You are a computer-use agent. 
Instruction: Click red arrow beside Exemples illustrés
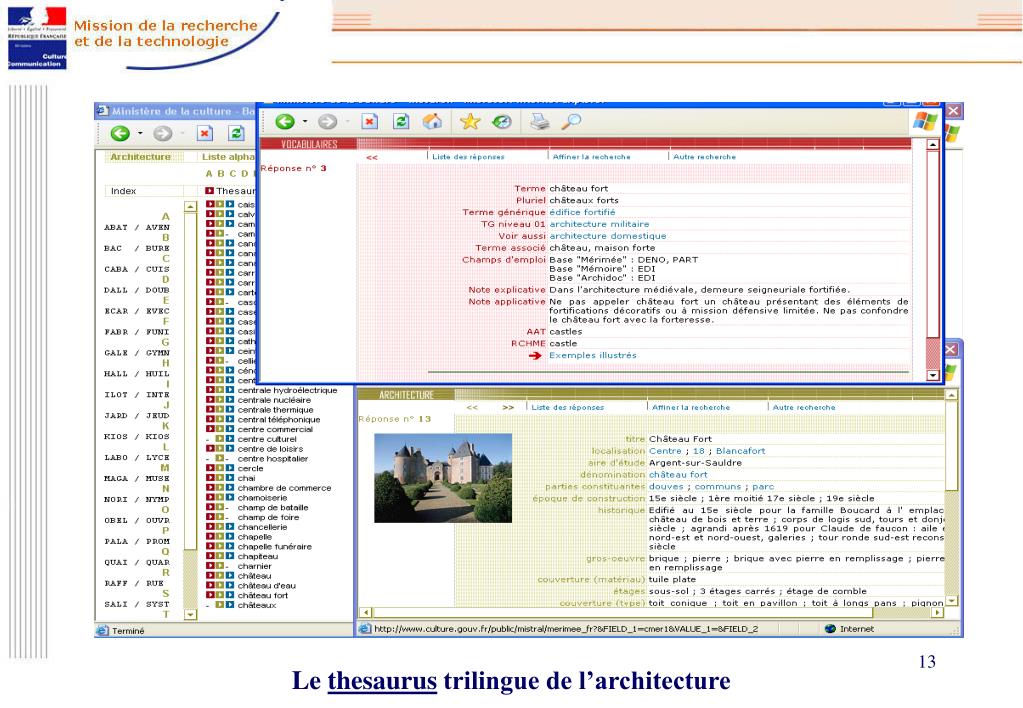535,356
